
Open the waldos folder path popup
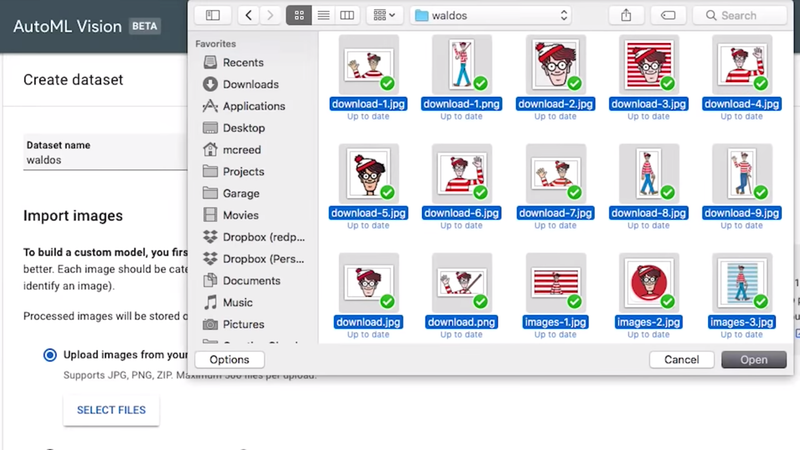[x=491, y=15]
